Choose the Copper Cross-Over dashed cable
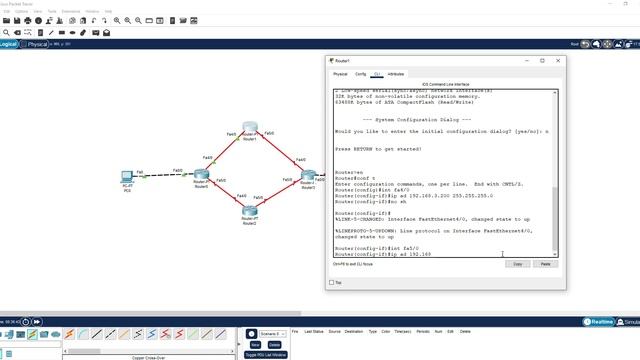The width and height of the screenshot is (640, 360). pyautogui.click(x=111, y=334)
